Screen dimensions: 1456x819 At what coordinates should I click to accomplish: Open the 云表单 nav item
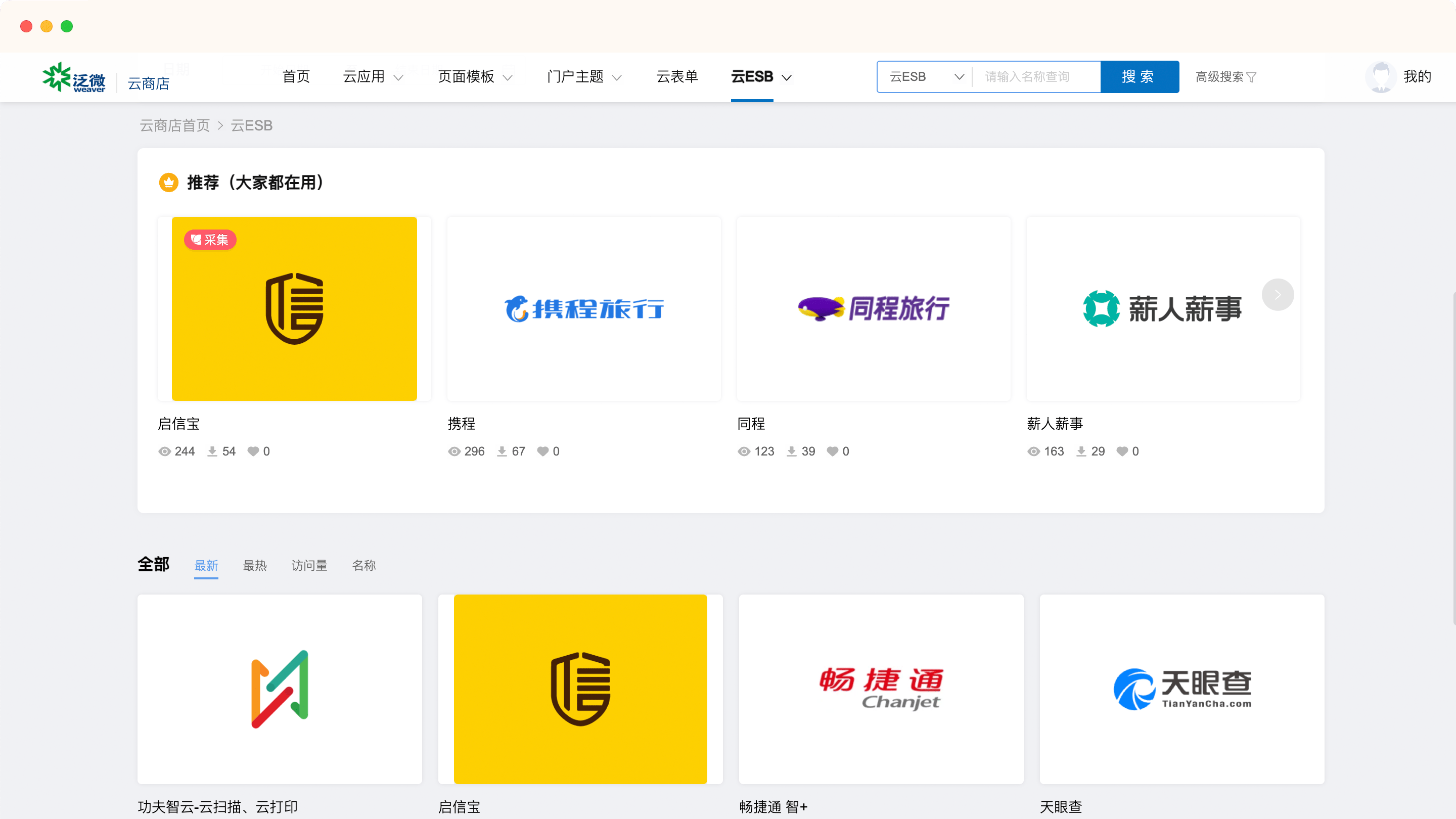[677, 77]
